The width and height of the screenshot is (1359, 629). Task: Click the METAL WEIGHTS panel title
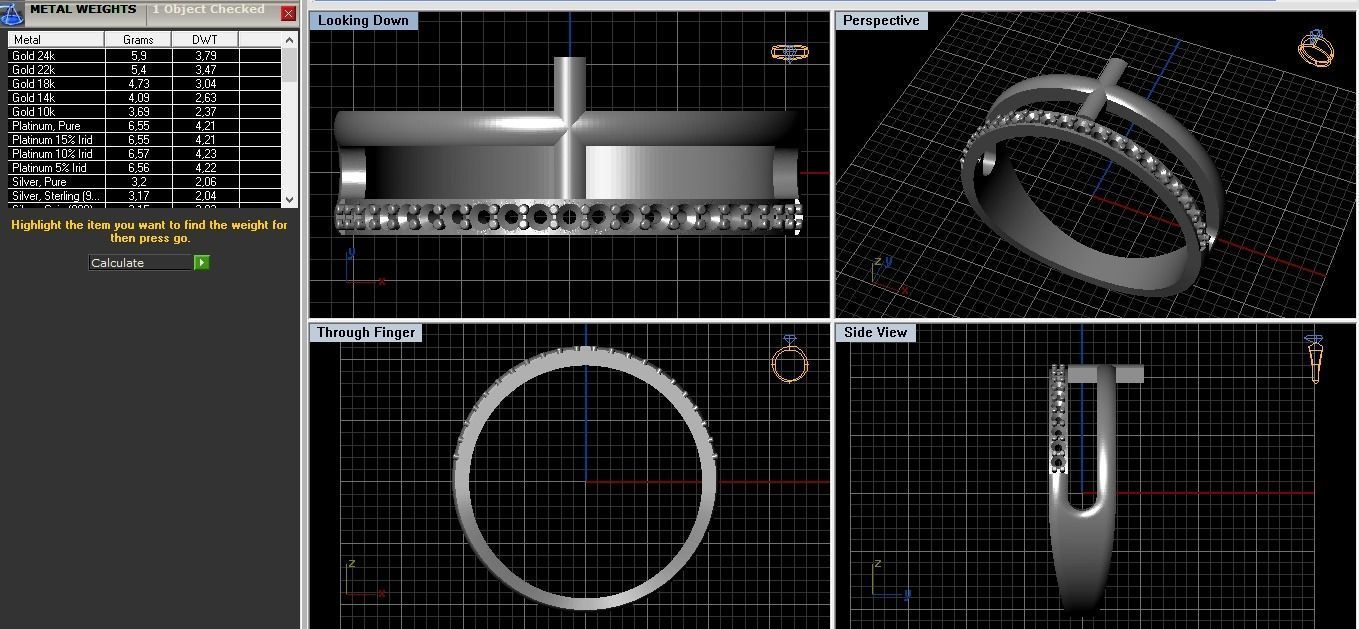coord(83,9)
